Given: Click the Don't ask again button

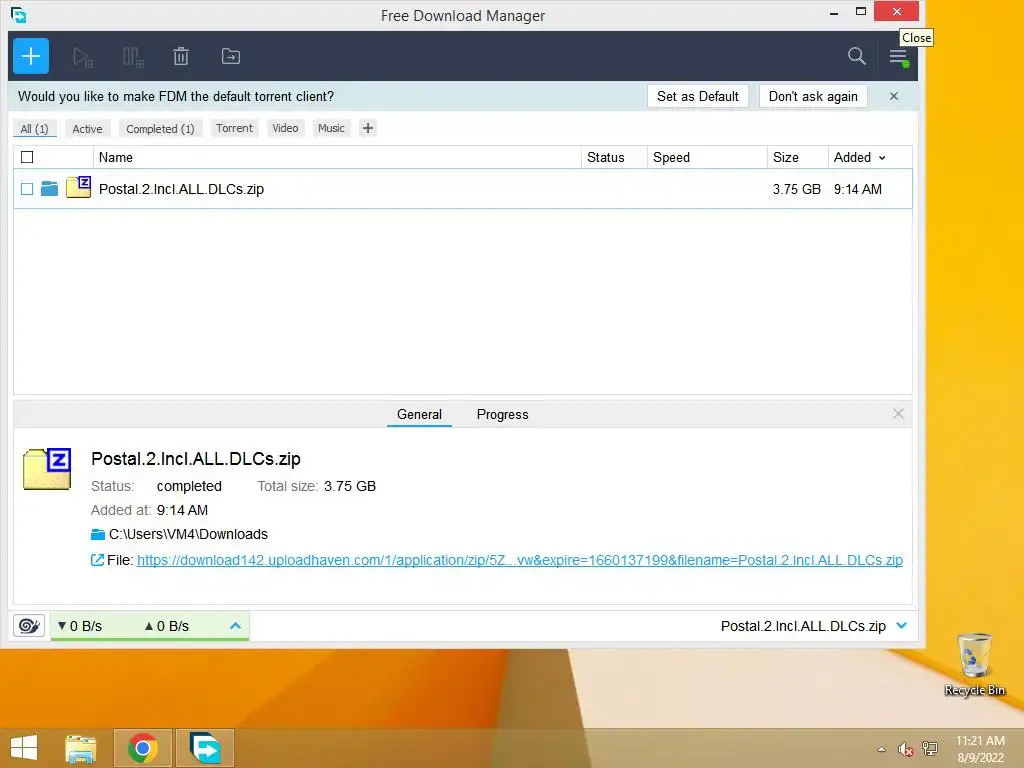Looking at the screenshot, I should pyautogui.click(x=813, y=96).
